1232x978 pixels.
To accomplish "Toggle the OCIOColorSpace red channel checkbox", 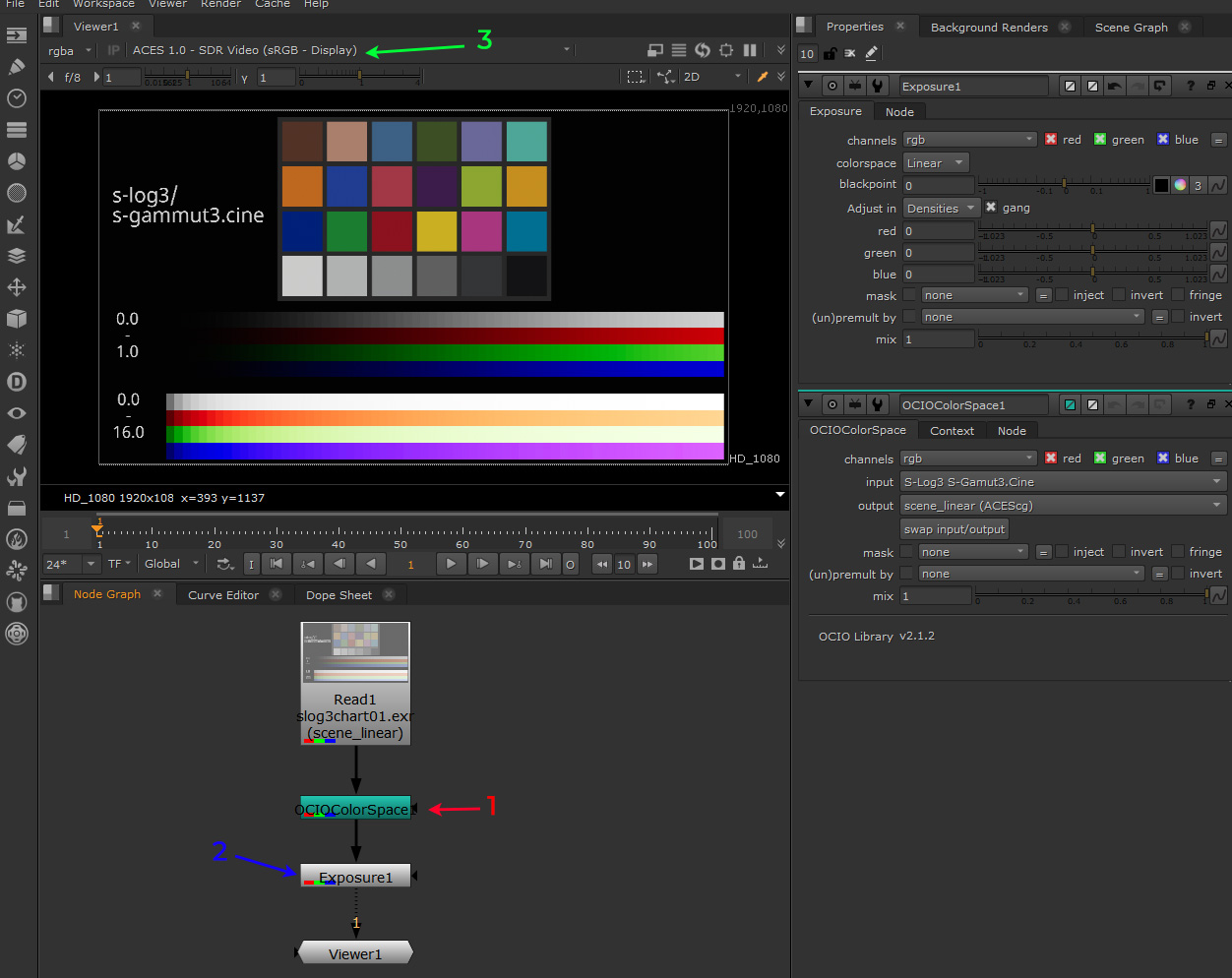I will coord(1051,458).
